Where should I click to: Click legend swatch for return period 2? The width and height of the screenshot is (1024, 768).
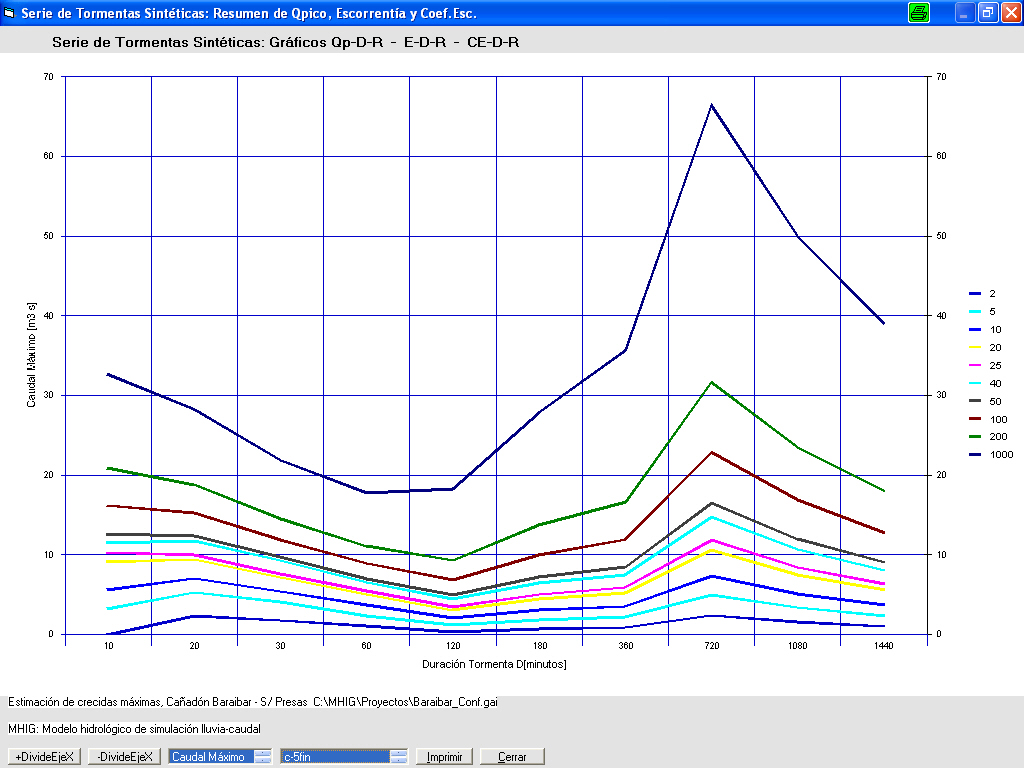tap(975, 294)
